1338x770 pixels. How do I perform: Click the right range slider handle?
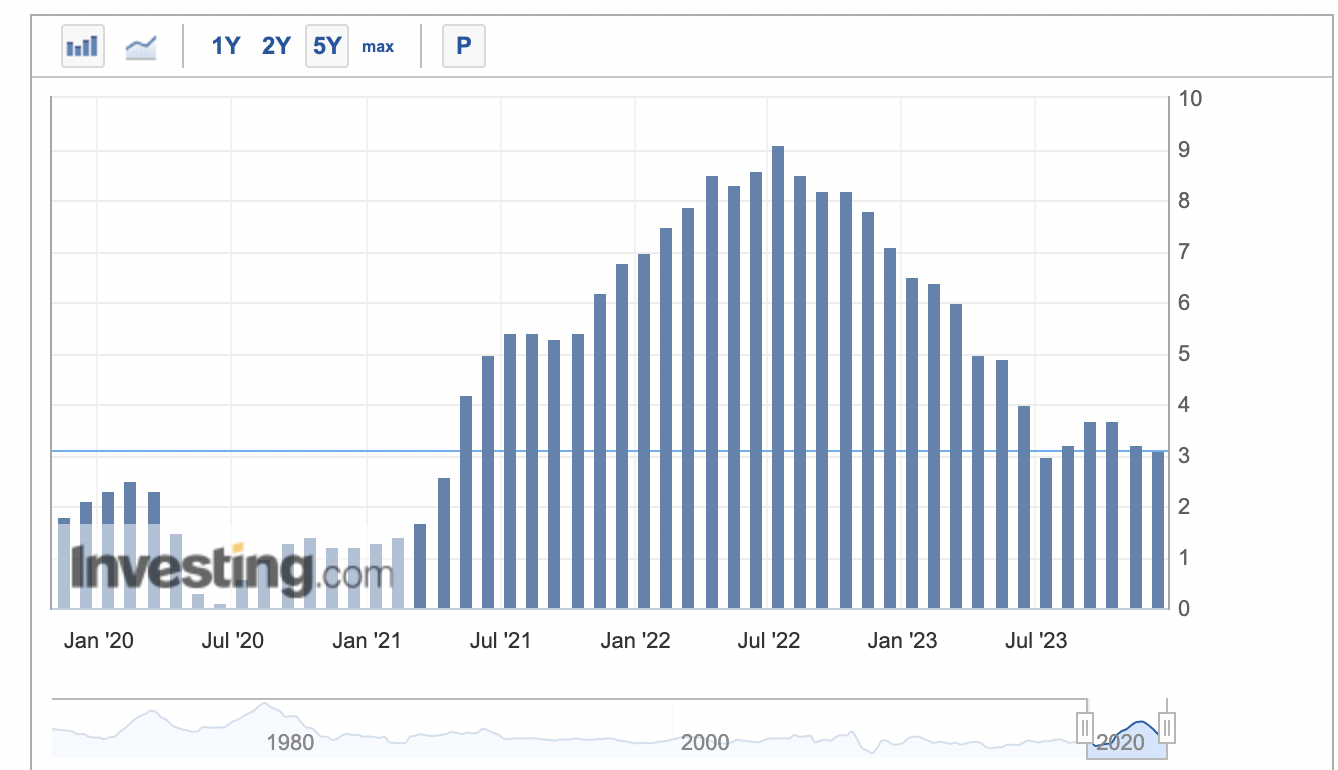pos(1166,727)
